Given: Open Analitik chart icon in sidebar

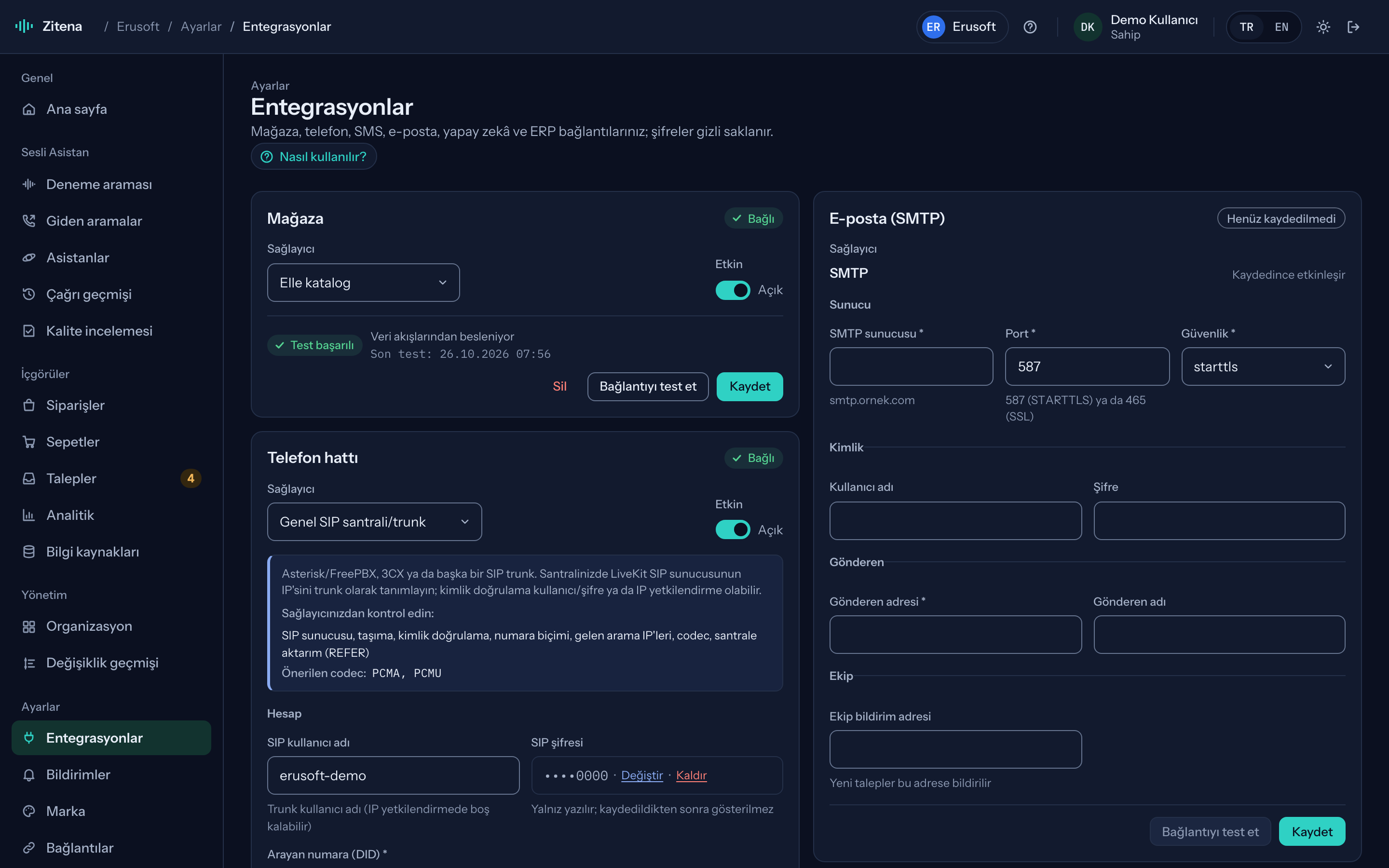Looking at the screenshot, I should pyautogui.click(x=29, y=515).
